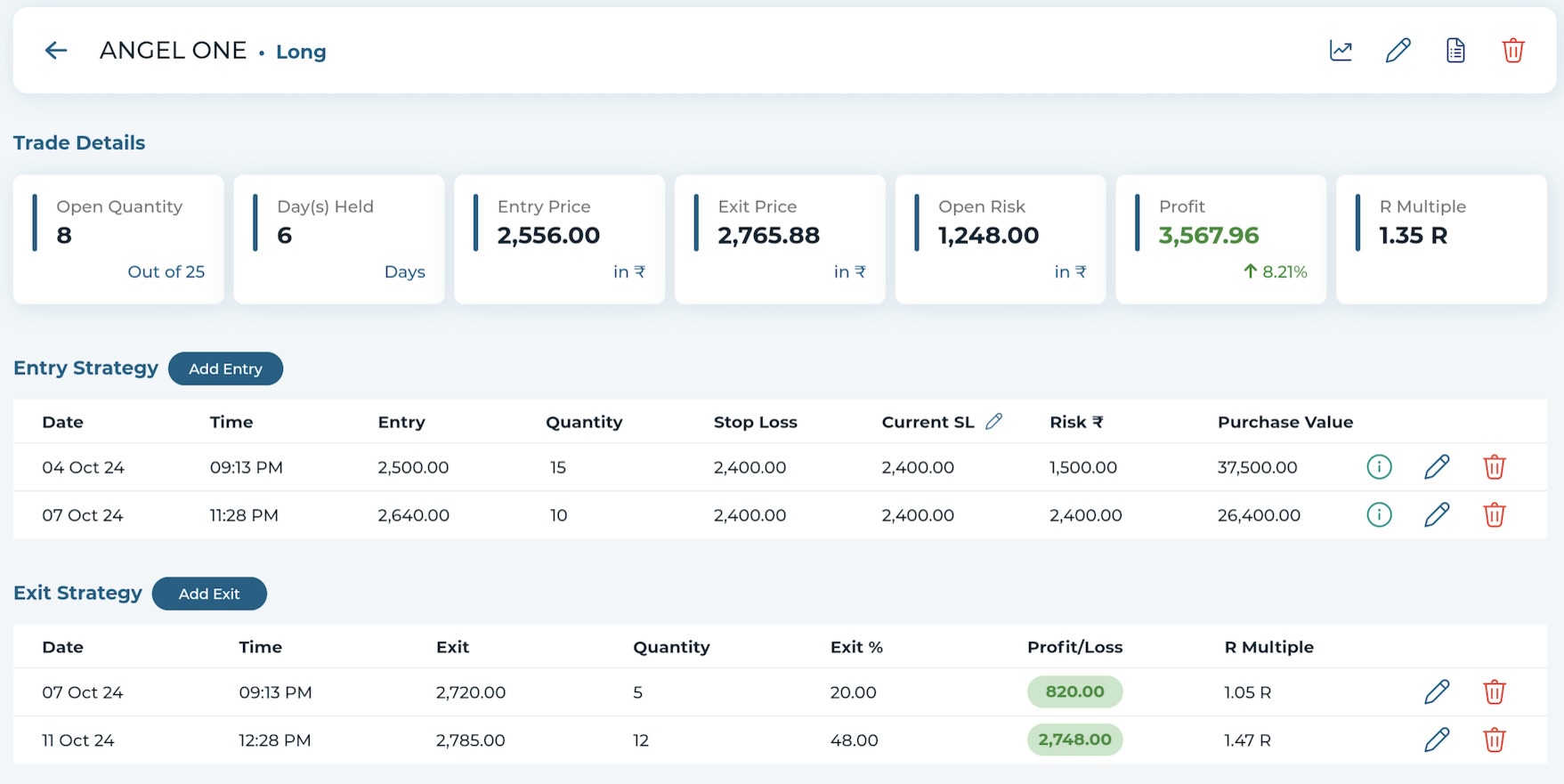This screenshot has width=1564, height=784.
Task: Open the Day(s) Held card
Action: tap(339, 239)
